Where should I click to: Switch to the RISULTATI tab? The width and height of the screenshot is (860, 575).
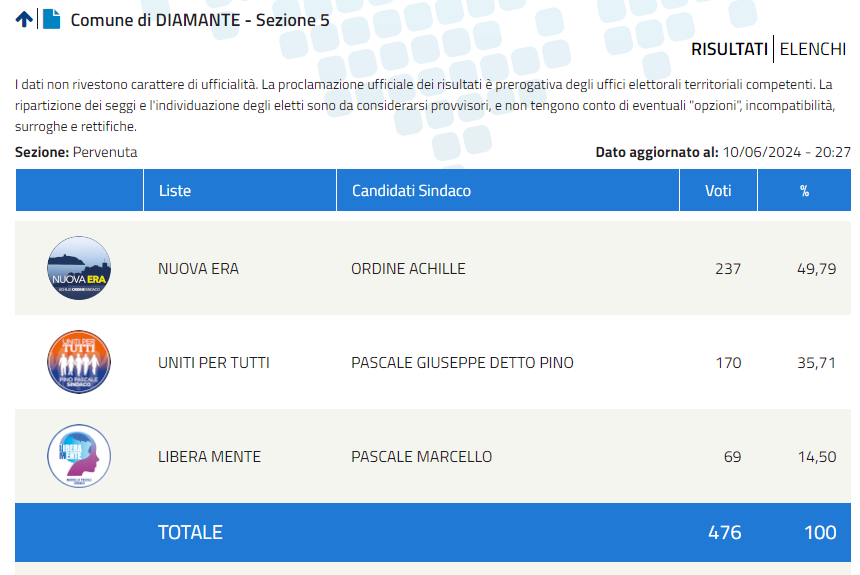(x=729, y=49)
